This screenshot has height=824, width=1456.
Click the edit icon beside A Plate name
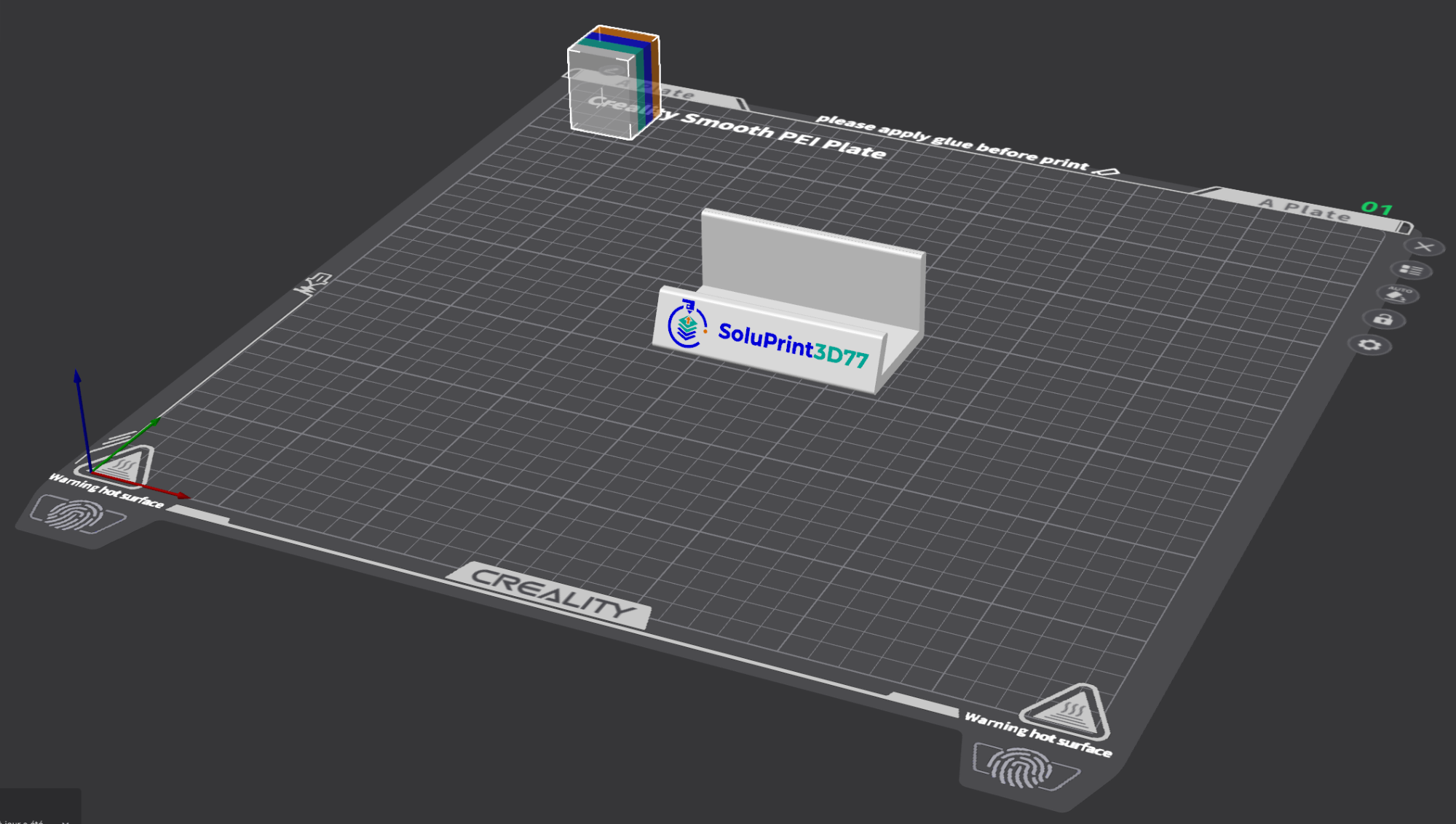pyautogui.click(x=1406, y=227)
